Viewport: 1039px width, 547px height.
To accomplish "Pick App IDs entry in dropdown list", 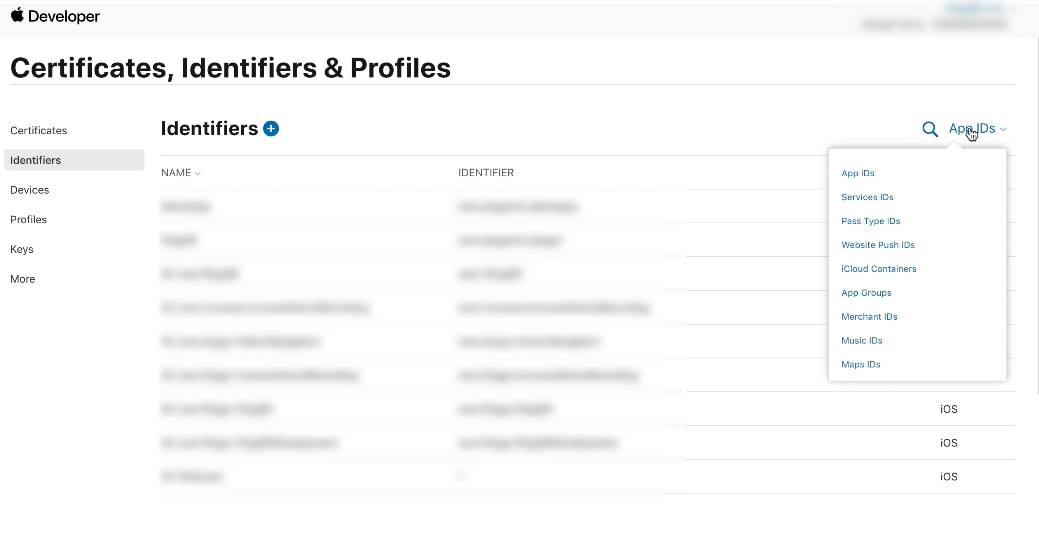I will click(x=857, y=174).
